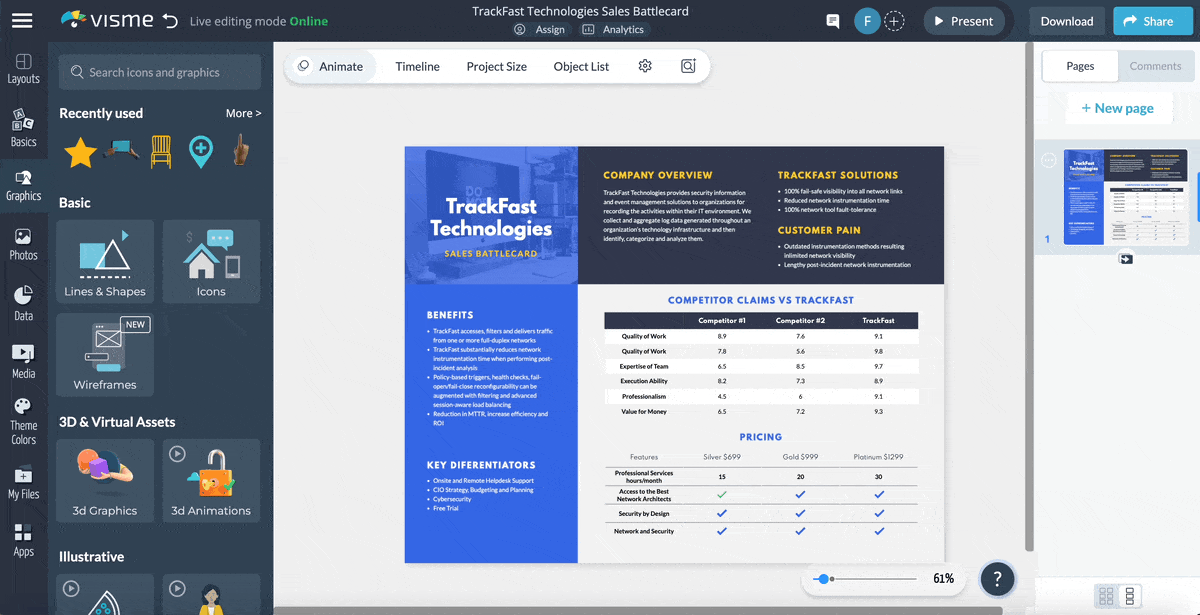Open the My Files panel
The image size is (1200, 615).
pos(24,483)
